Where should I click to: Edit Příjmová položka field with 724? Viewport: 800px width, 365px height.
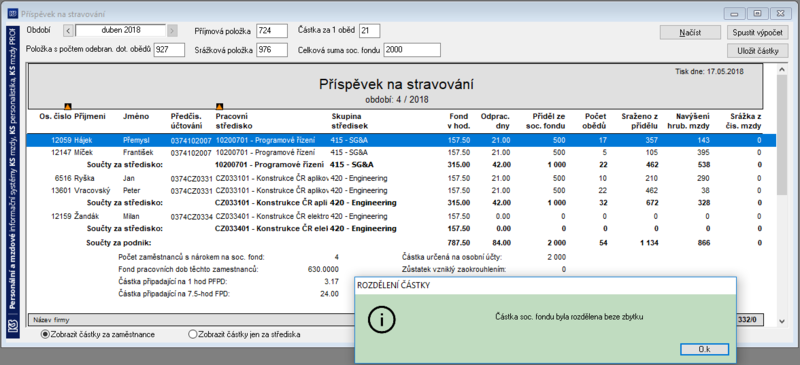pos(272,31)
